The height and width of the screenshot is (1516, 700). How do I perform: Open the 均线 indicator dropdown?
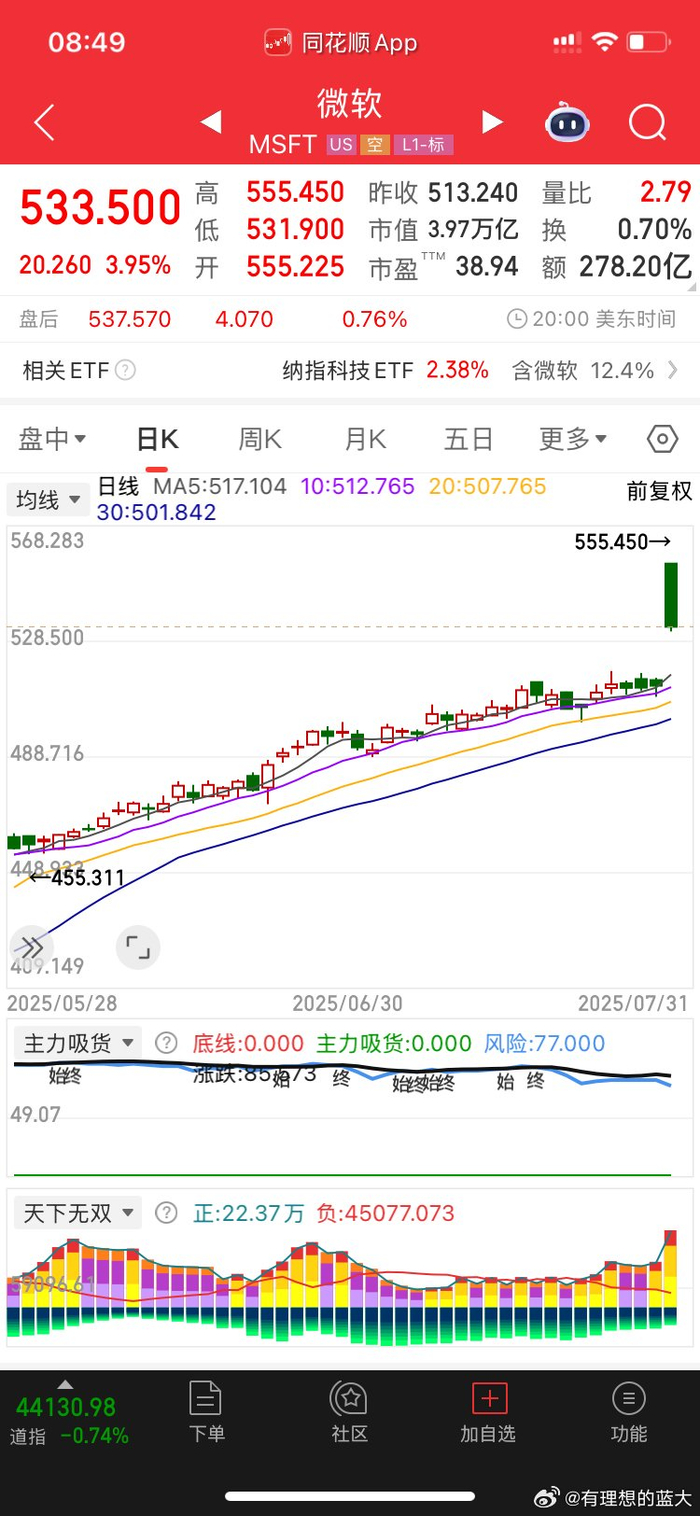48,500
